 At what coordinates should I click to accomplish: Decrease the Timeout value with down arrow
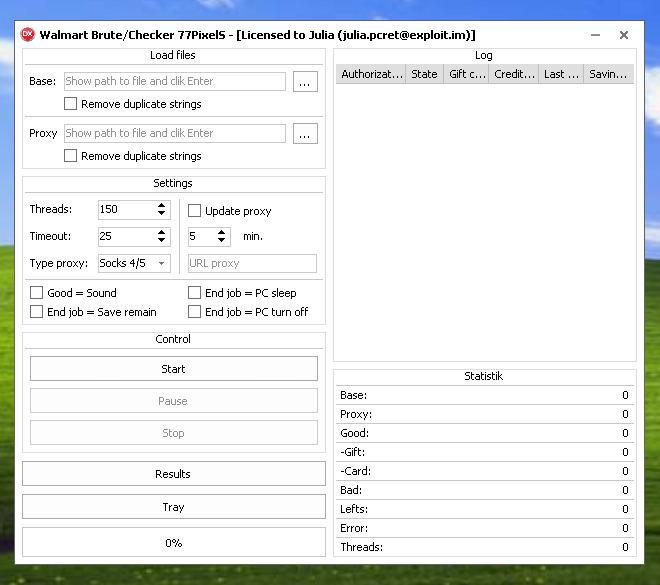click(x=162, y=241)
